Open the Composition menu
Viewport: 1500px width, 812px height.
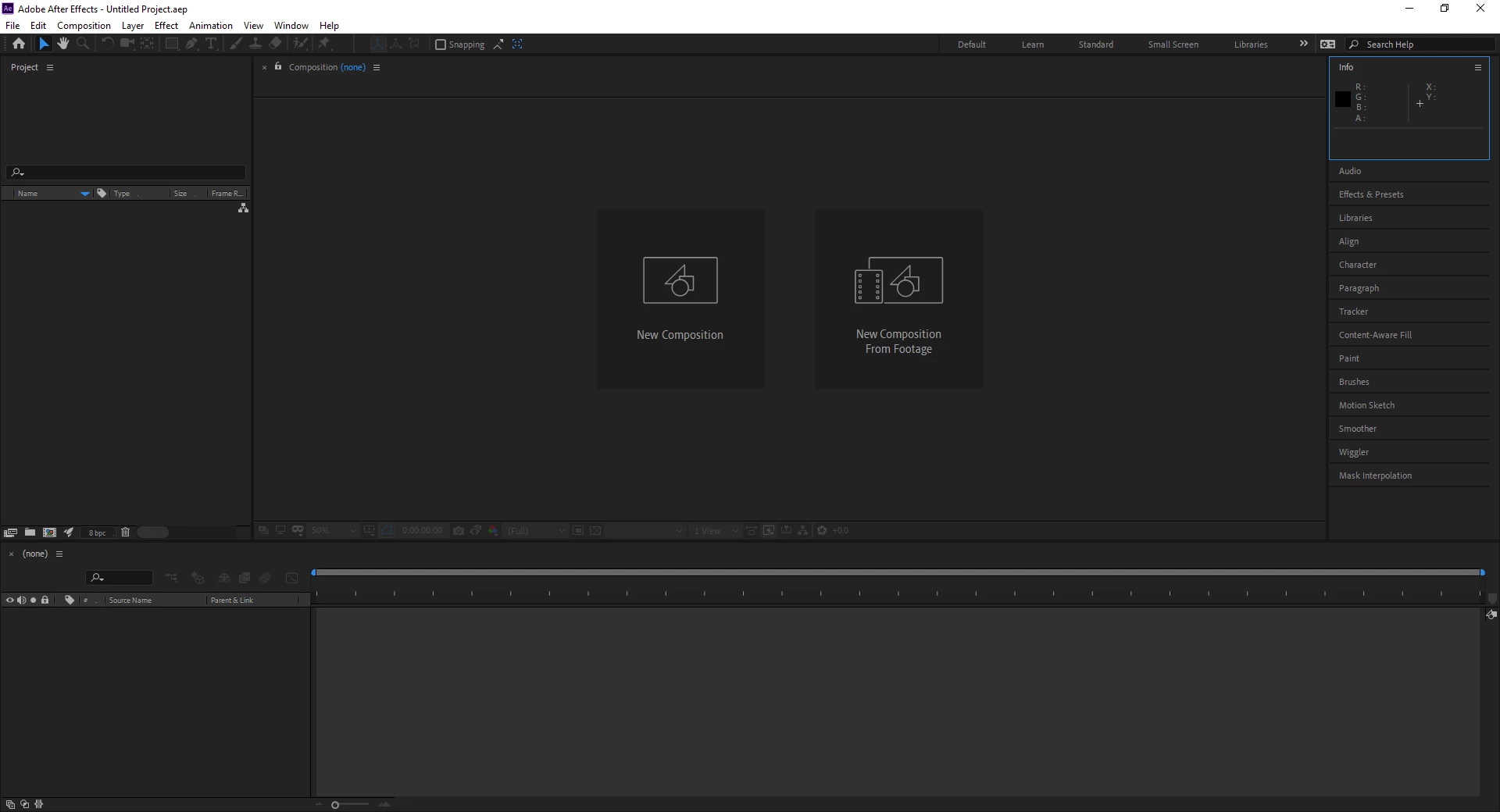84,25
